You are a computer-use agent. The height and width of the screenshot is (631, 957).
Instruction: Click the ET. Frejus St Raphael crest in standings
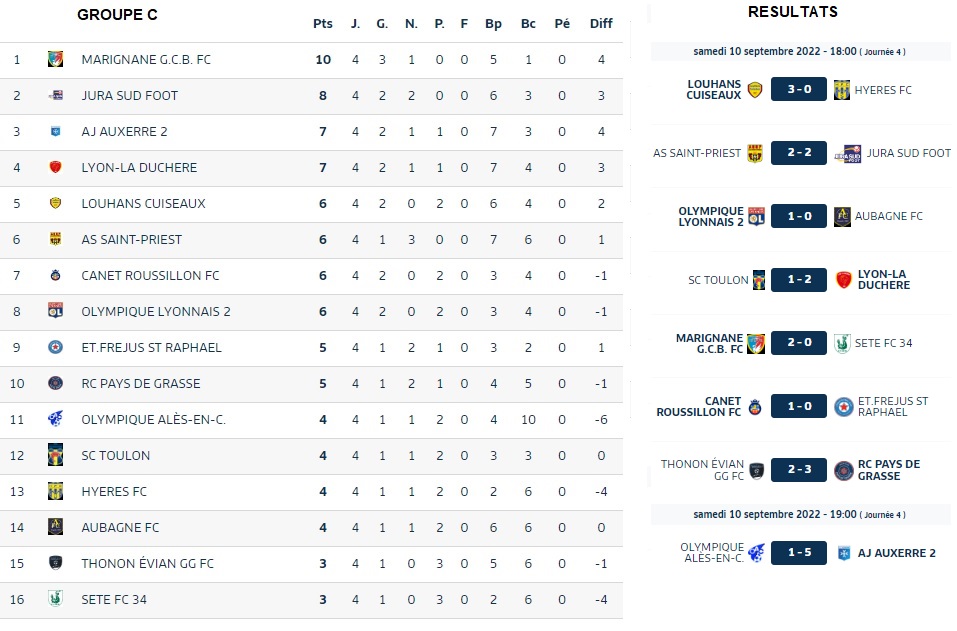click(x=56, y=347)
